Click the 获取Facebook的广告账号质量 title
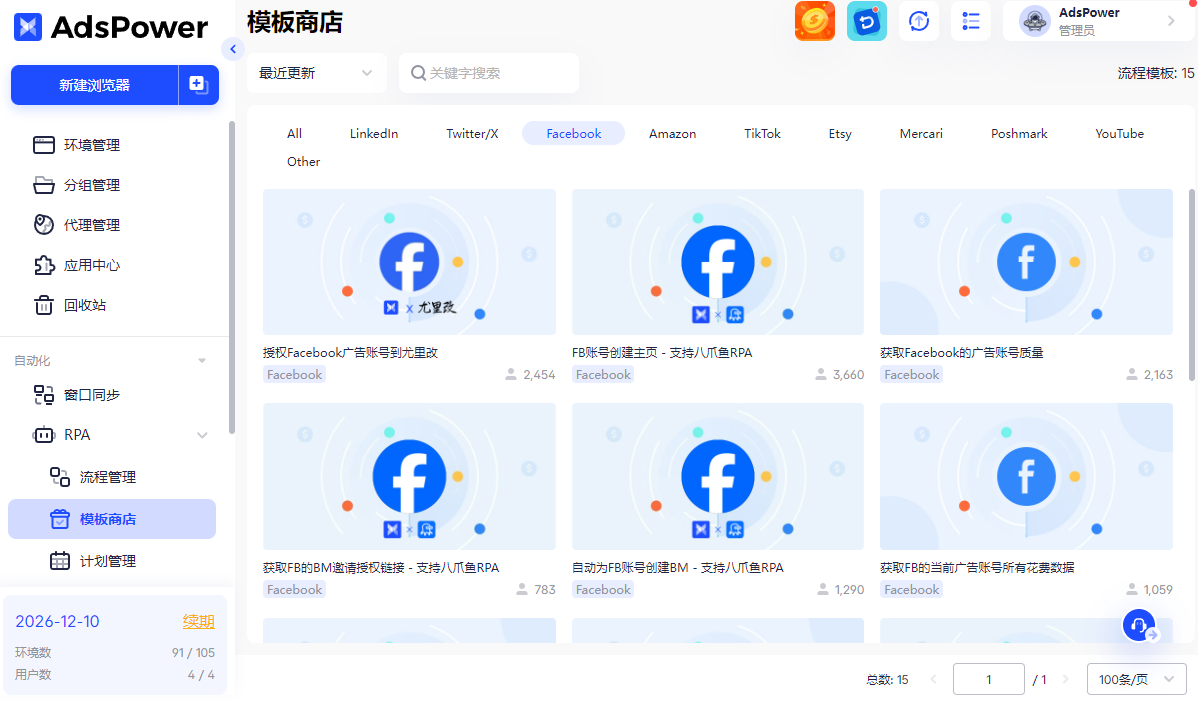 [x=962, y=353]
